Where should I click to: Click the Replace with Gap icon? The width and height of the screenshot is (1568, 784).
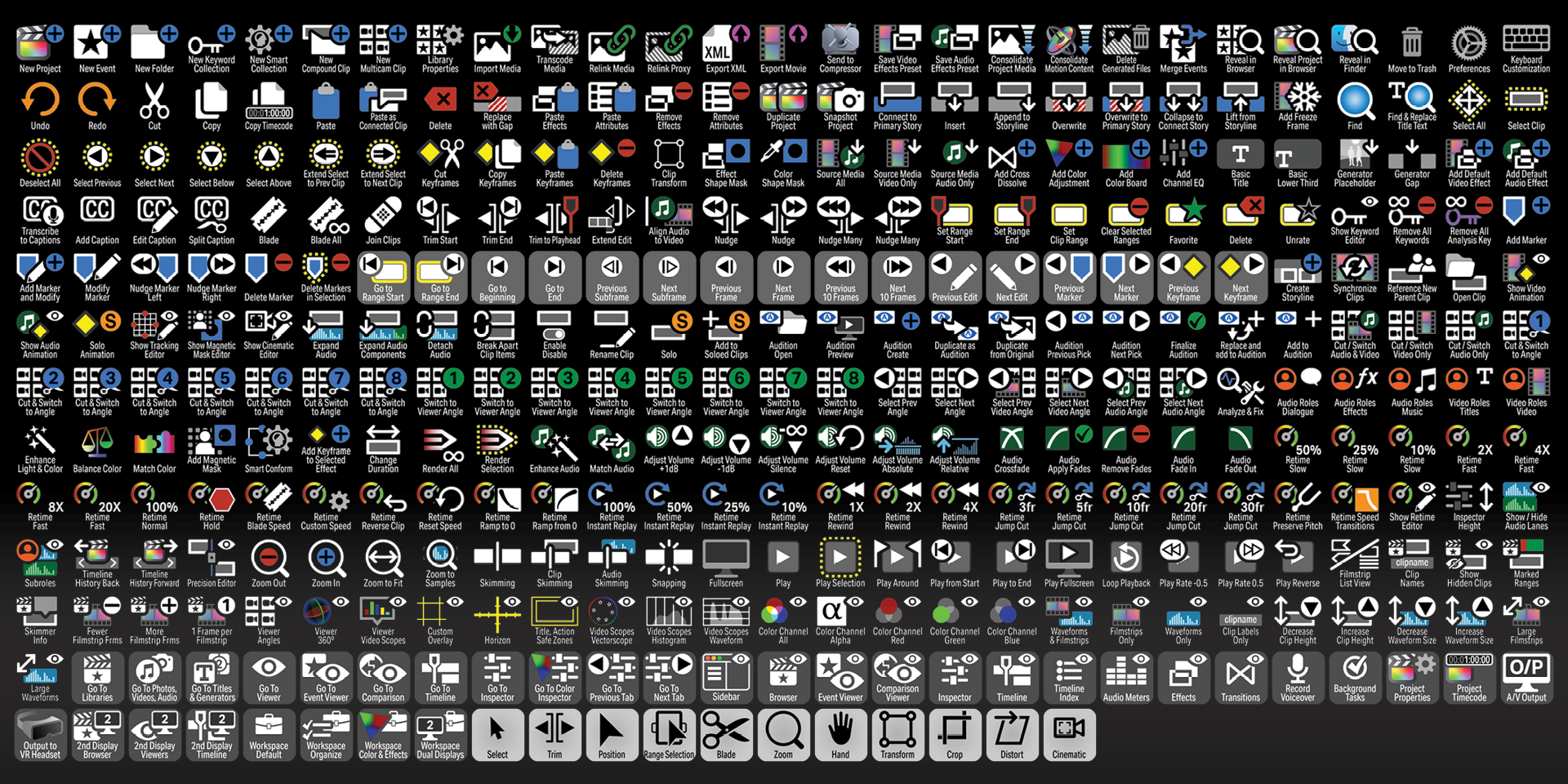coord(497,106)
